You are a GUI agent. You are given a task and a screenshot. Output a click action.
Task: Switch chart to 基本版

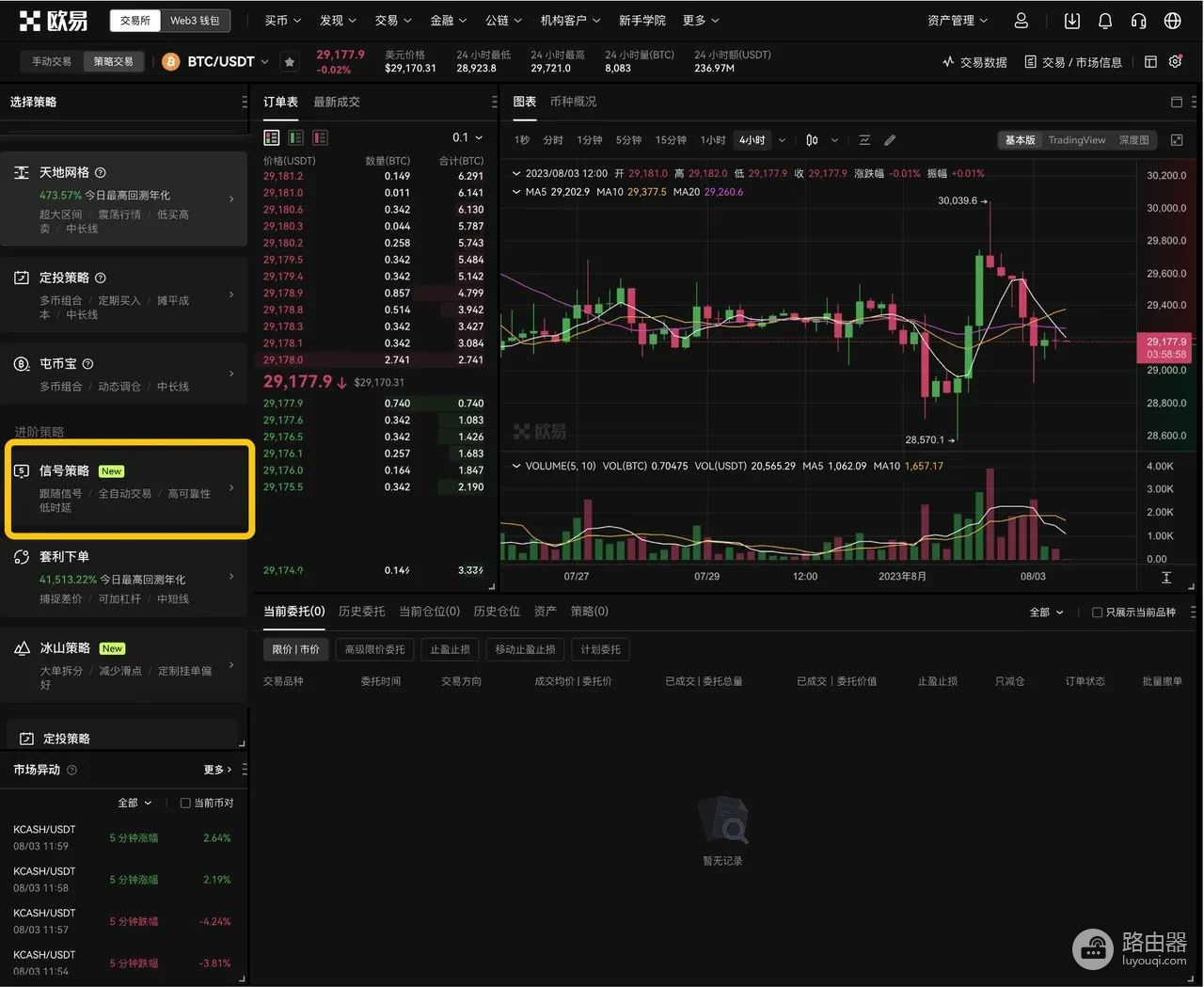click(1020, 140)
